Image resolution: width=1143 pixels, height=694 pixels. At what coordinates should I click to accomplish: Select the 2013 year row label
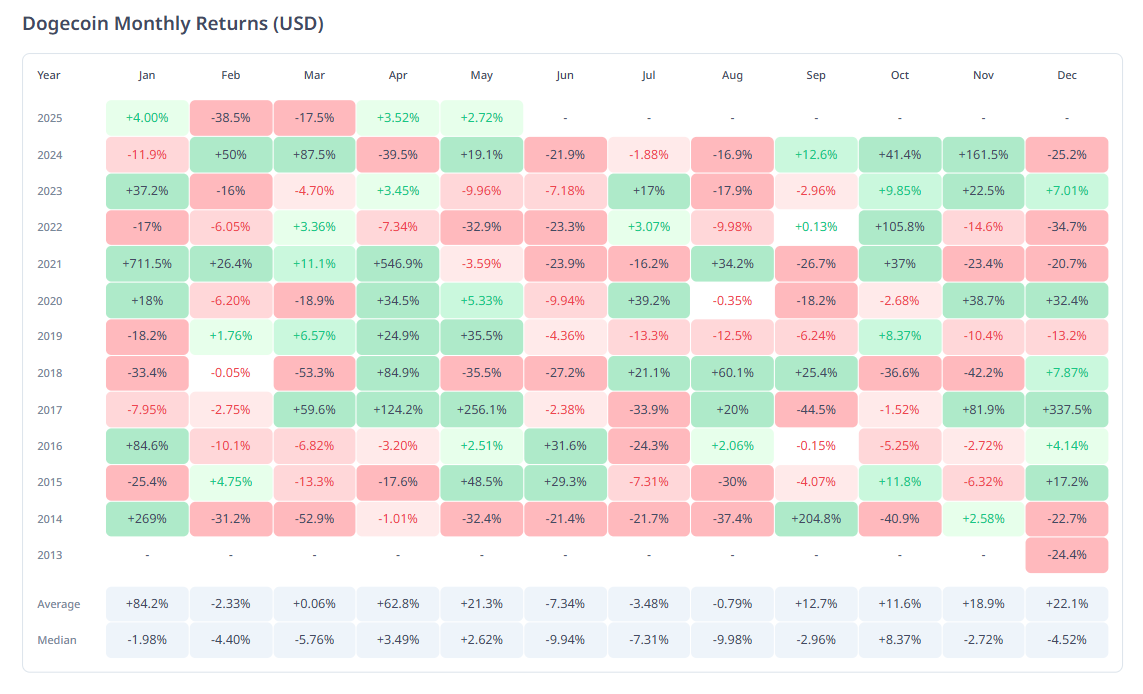point(50,555)
